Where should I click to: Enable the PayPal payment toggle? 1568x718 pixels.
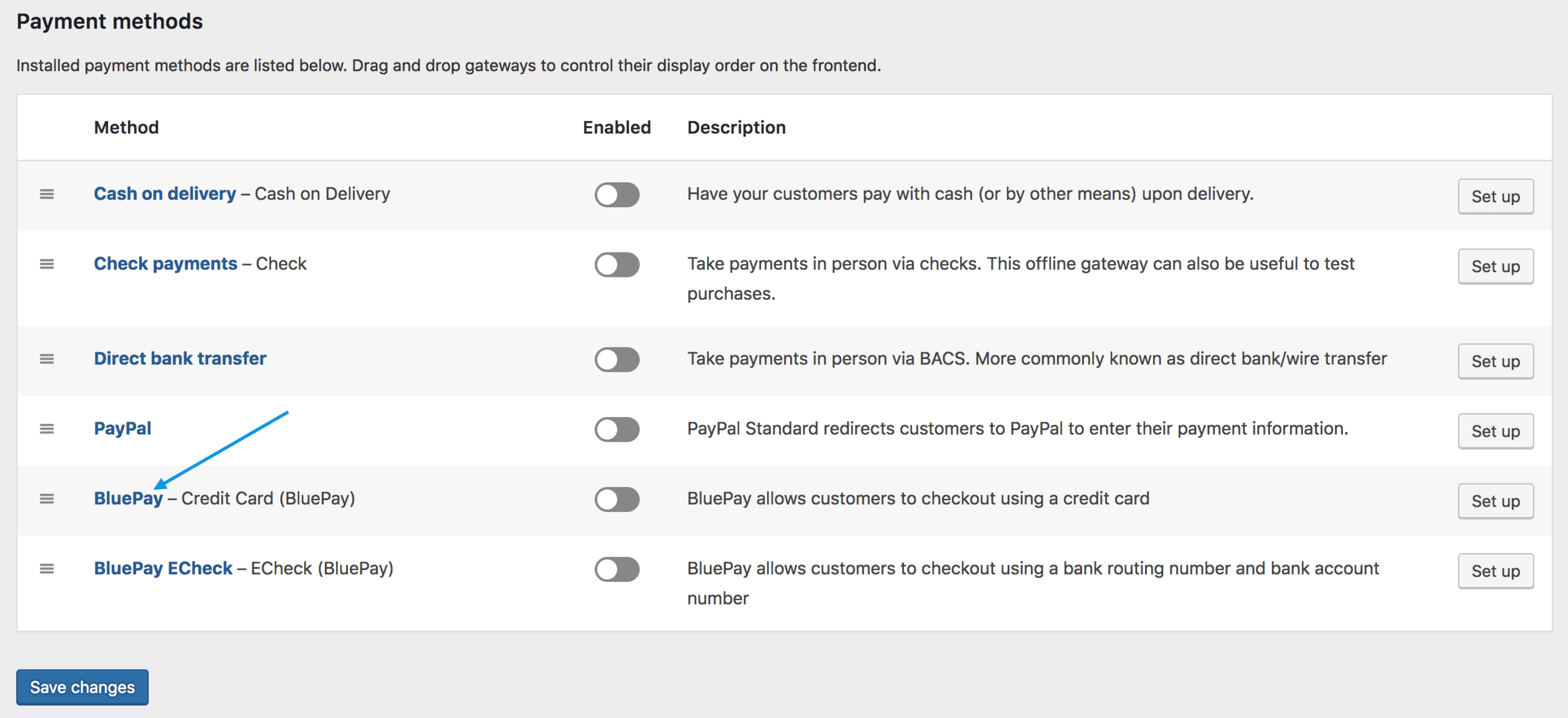[x=617, y=430]
